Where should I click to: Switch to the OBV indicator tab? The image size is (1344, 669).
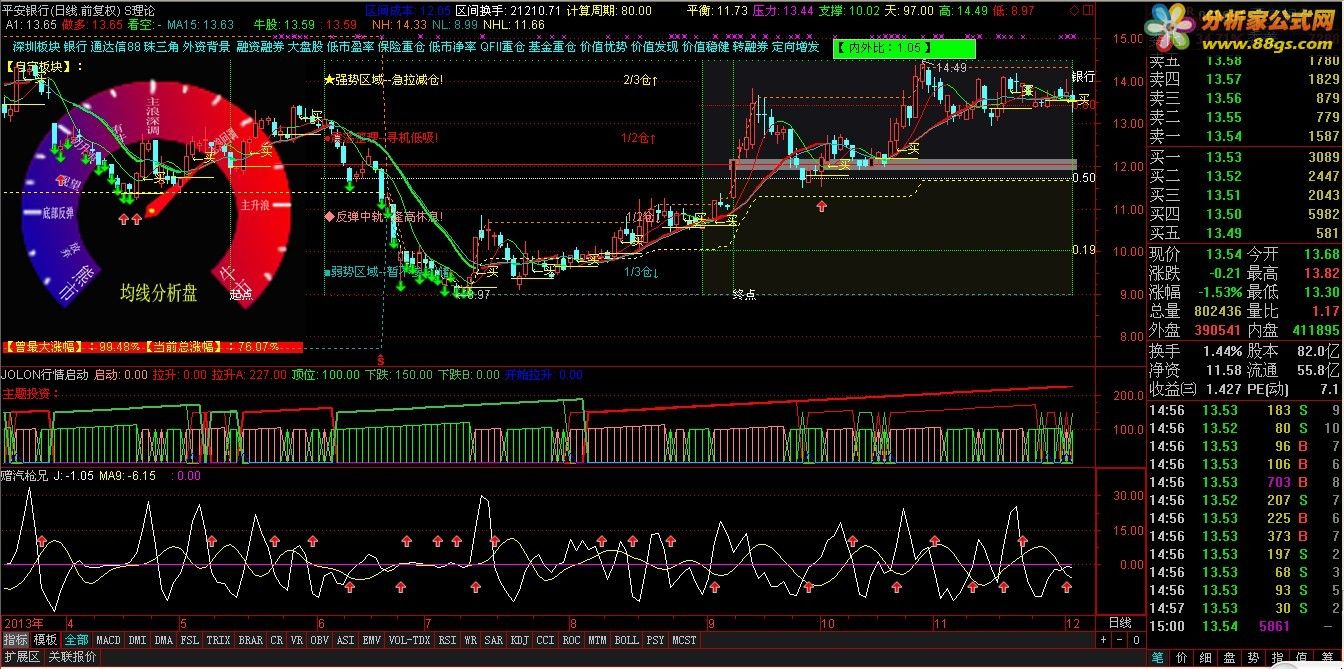(x=320, y=640)
